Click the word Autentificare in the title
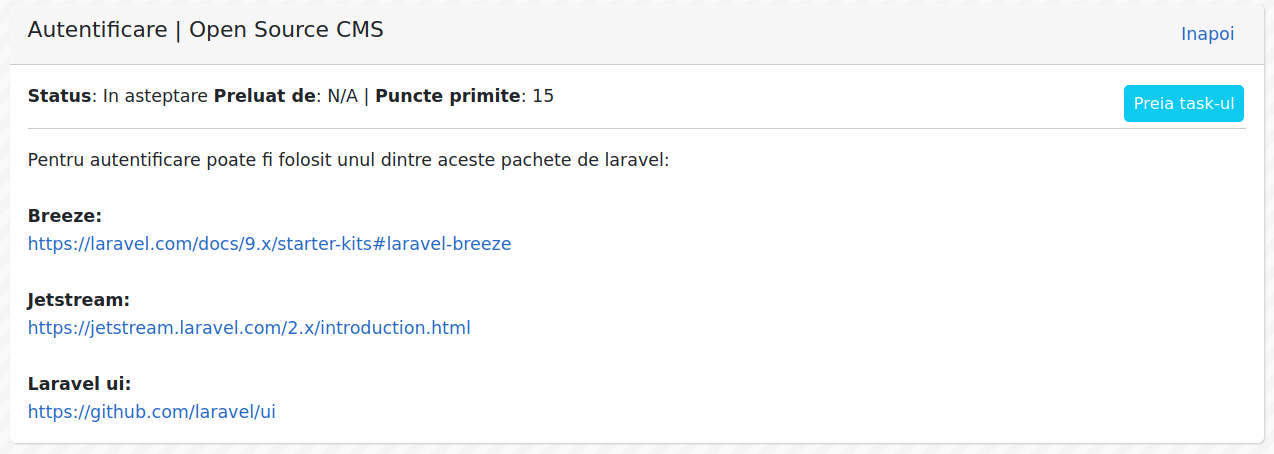Viewport: 1274px width, 454px height. click(97, 30)
